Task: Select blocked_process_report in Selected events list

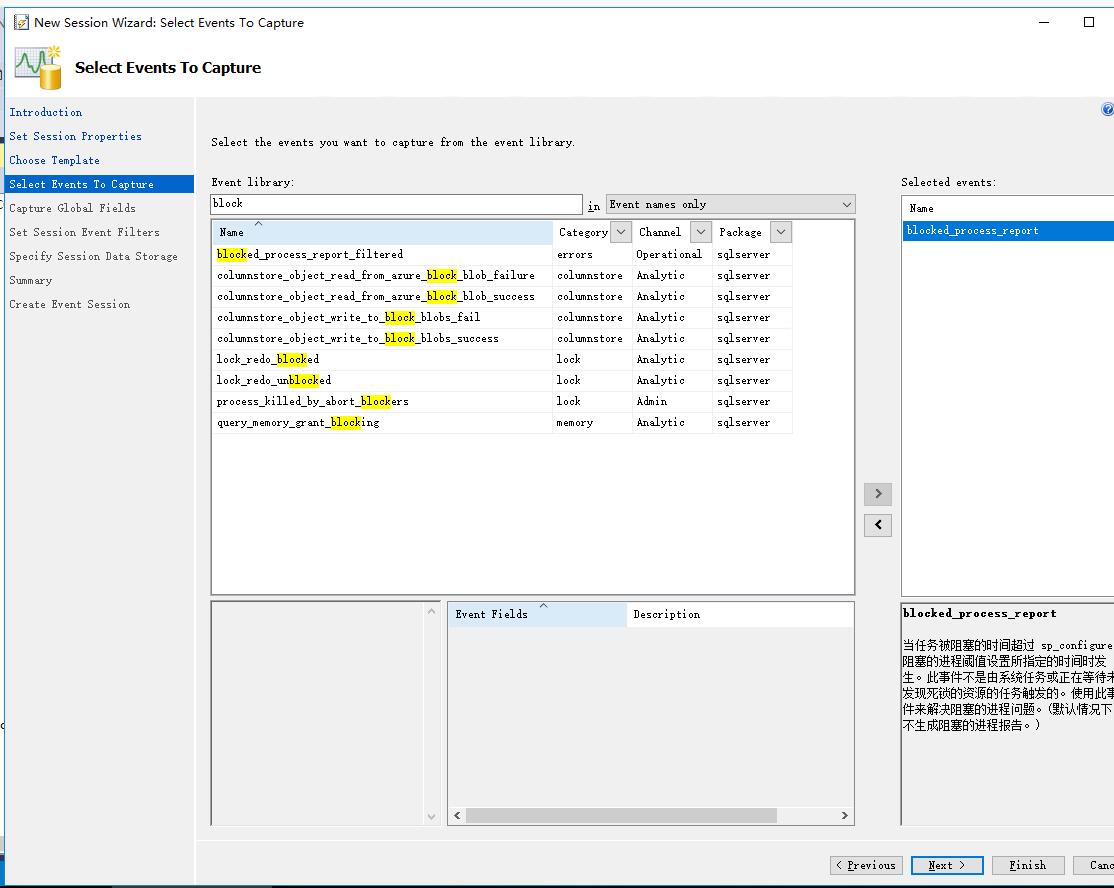Action: [x=1008, y=231]
